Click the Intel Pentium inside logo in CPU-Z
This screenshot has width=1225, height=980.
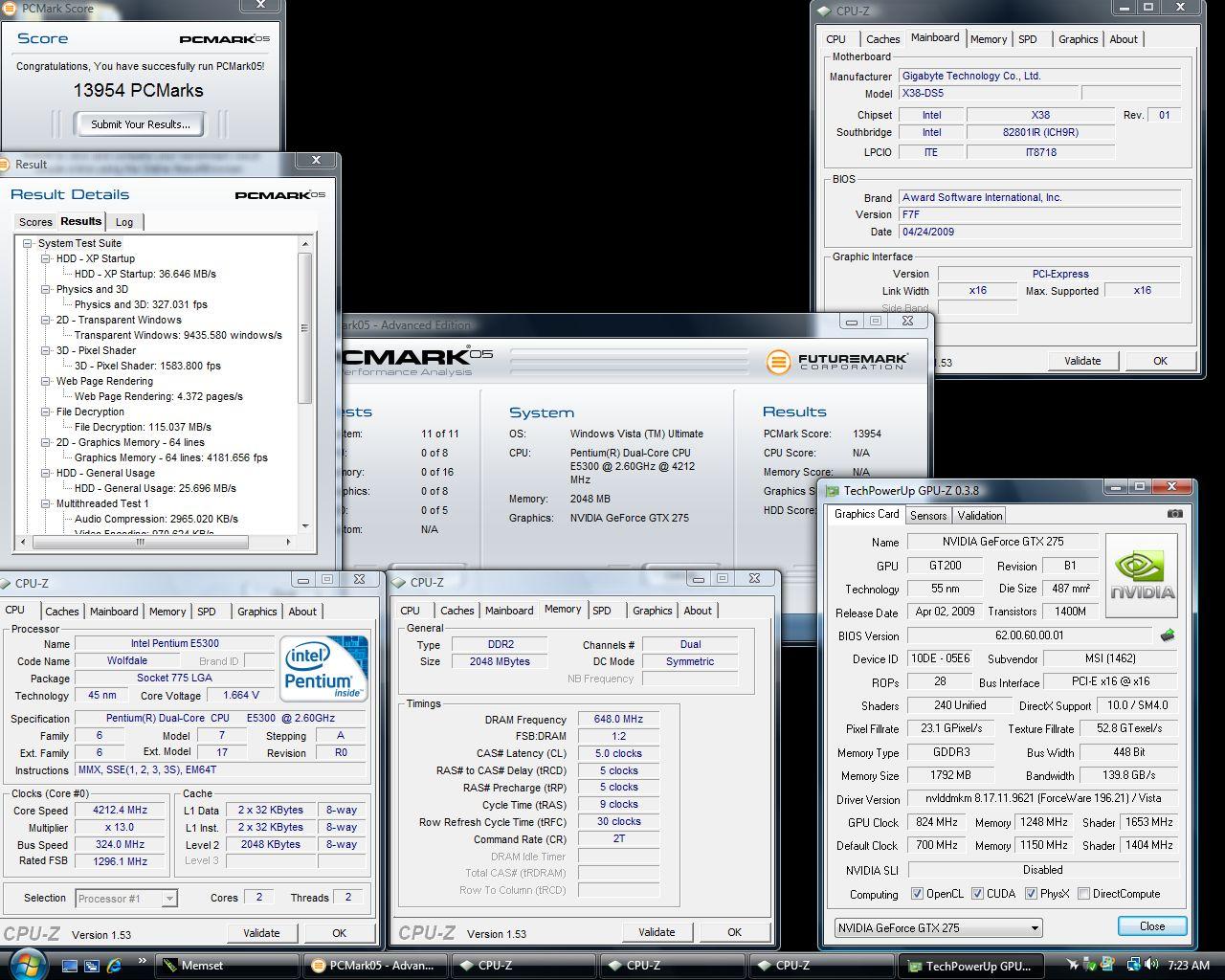click(x=323, y=670)
